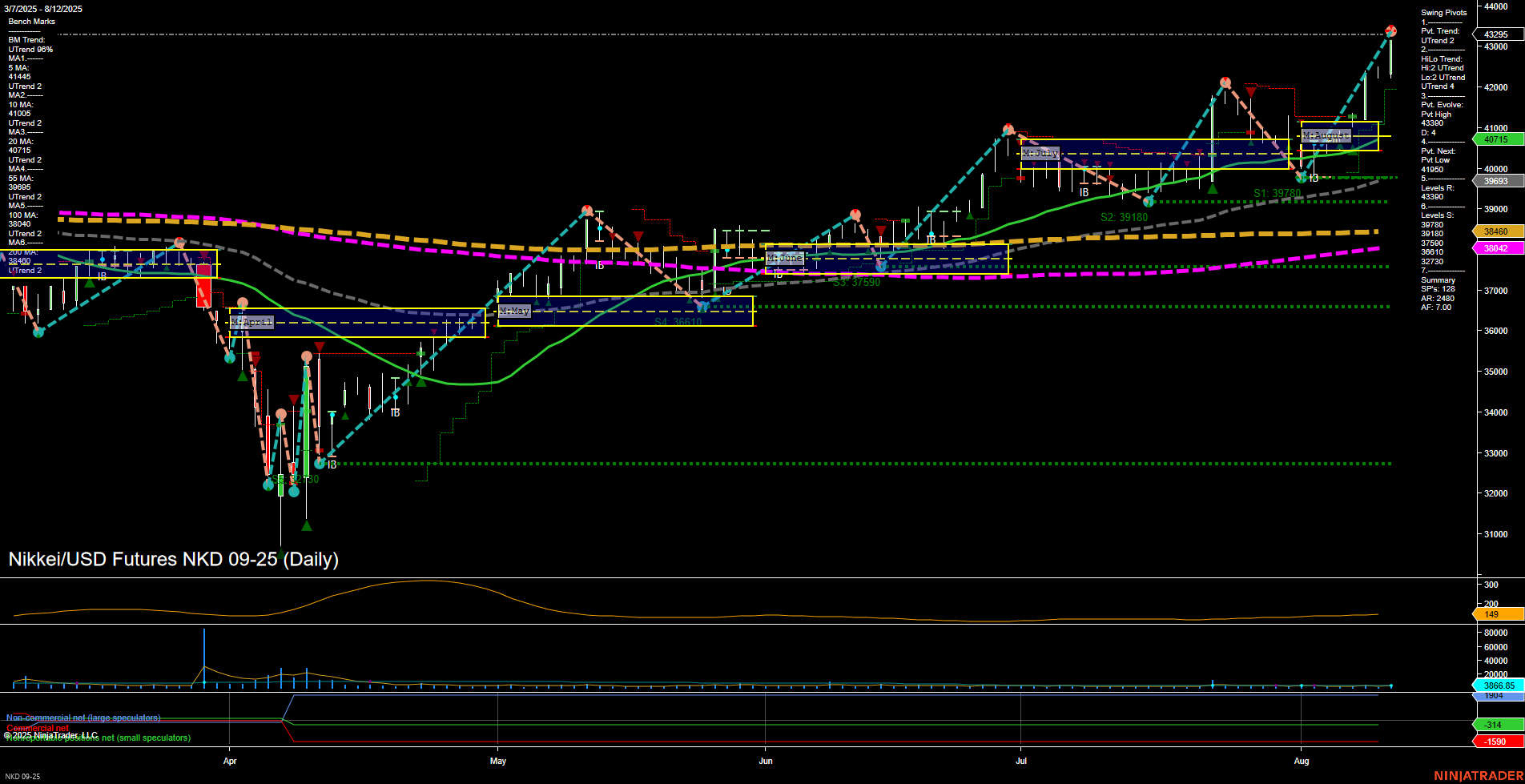Image resolution: width=1525 pixels, height=784 pixels.
Task: Open the © 2025 NinjaTrader, LLC link
Action: click(x=50, y=734)
